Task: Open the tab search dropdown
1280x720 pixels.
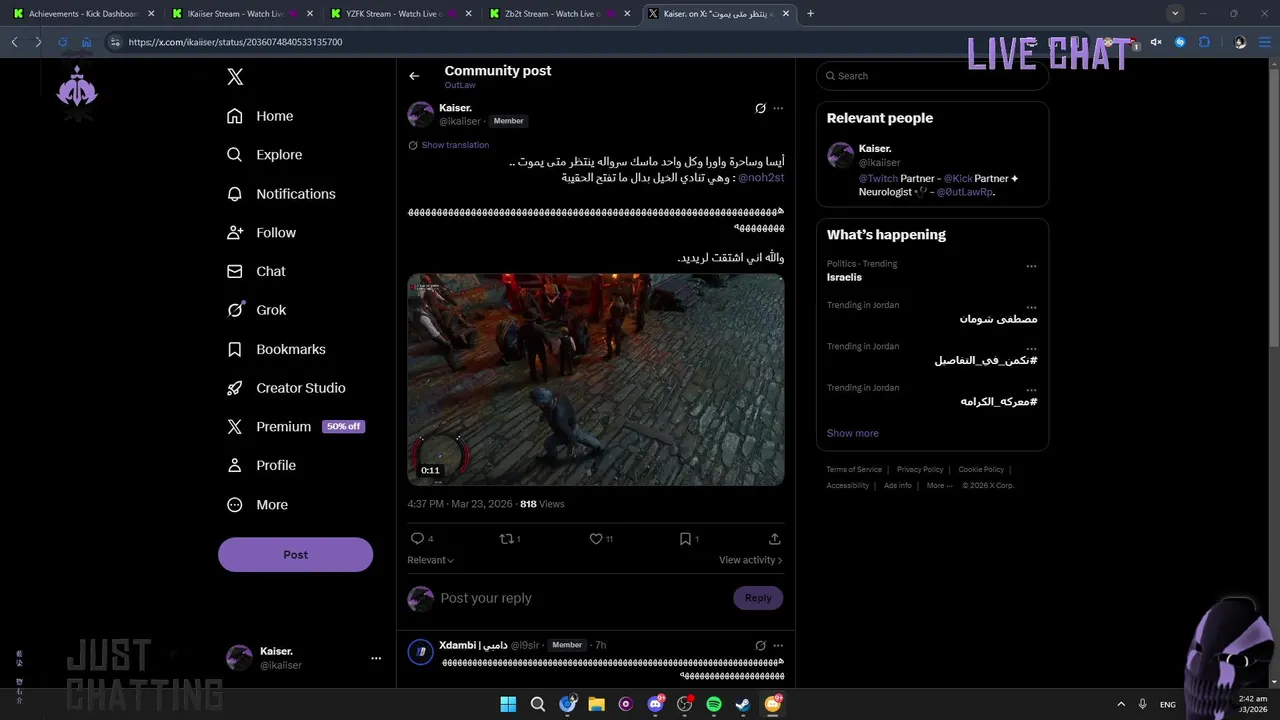Action: tap(1175, 14)
